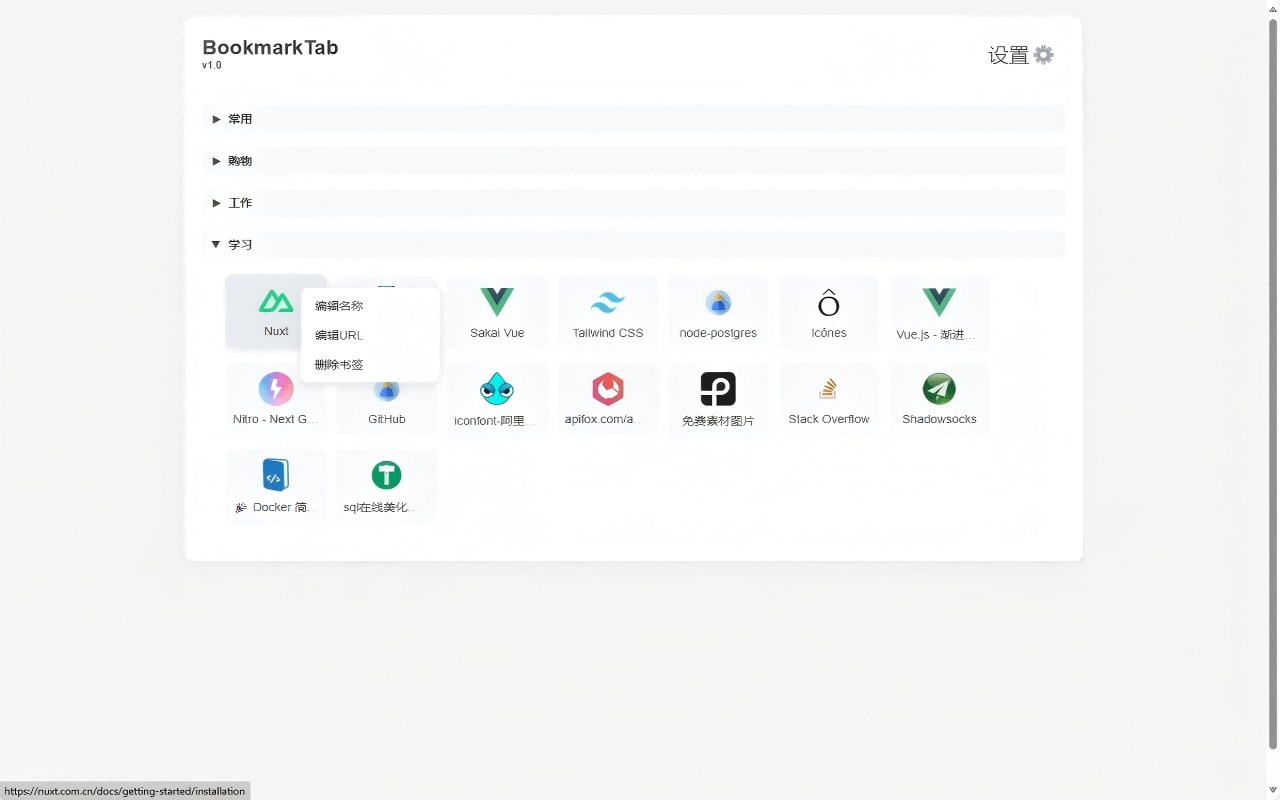The width and height of the screenshot is (1280, 800).
Task: Click the GitHub bookmark label
Action: (x=386, y=419)
